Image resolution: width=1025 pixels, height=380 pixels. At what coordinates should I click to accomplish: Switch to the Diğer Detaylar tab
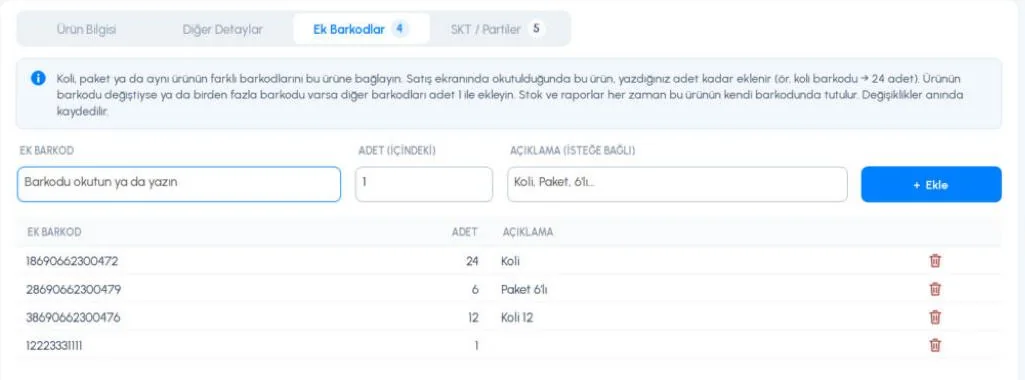tap(222, 29)
